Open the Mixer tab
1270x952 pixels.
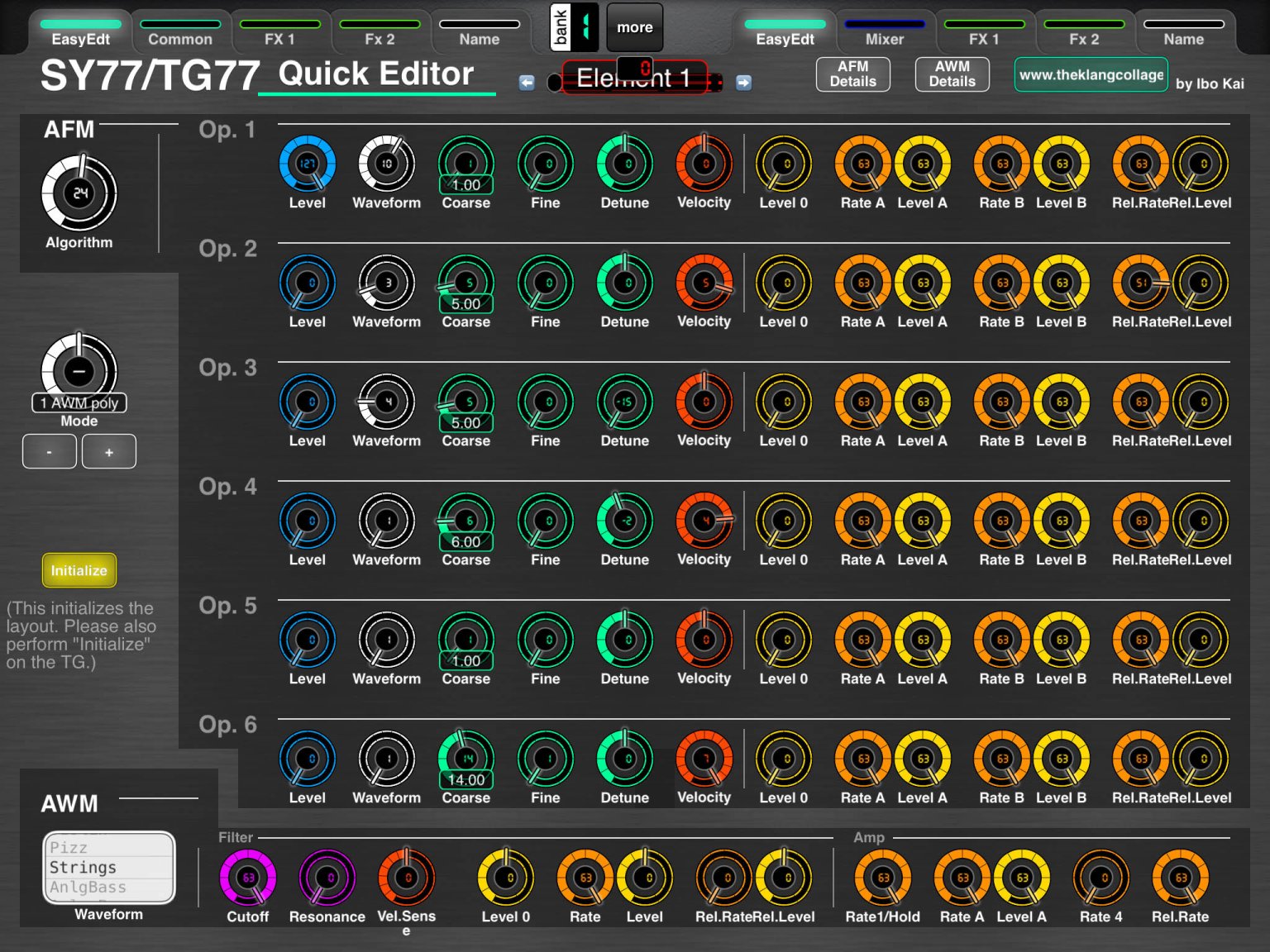pos(885,32)
